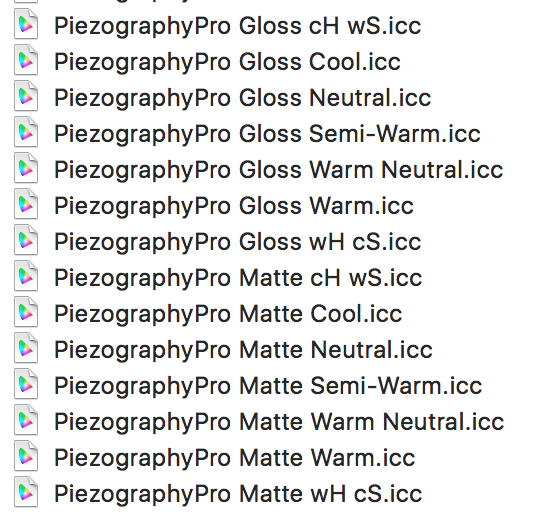Image resolution: width=538 pixels, height=516 pixels.
Task: Select the PiezographyPro Gloss Neutral.icc filename
Action: click(243, 99)
